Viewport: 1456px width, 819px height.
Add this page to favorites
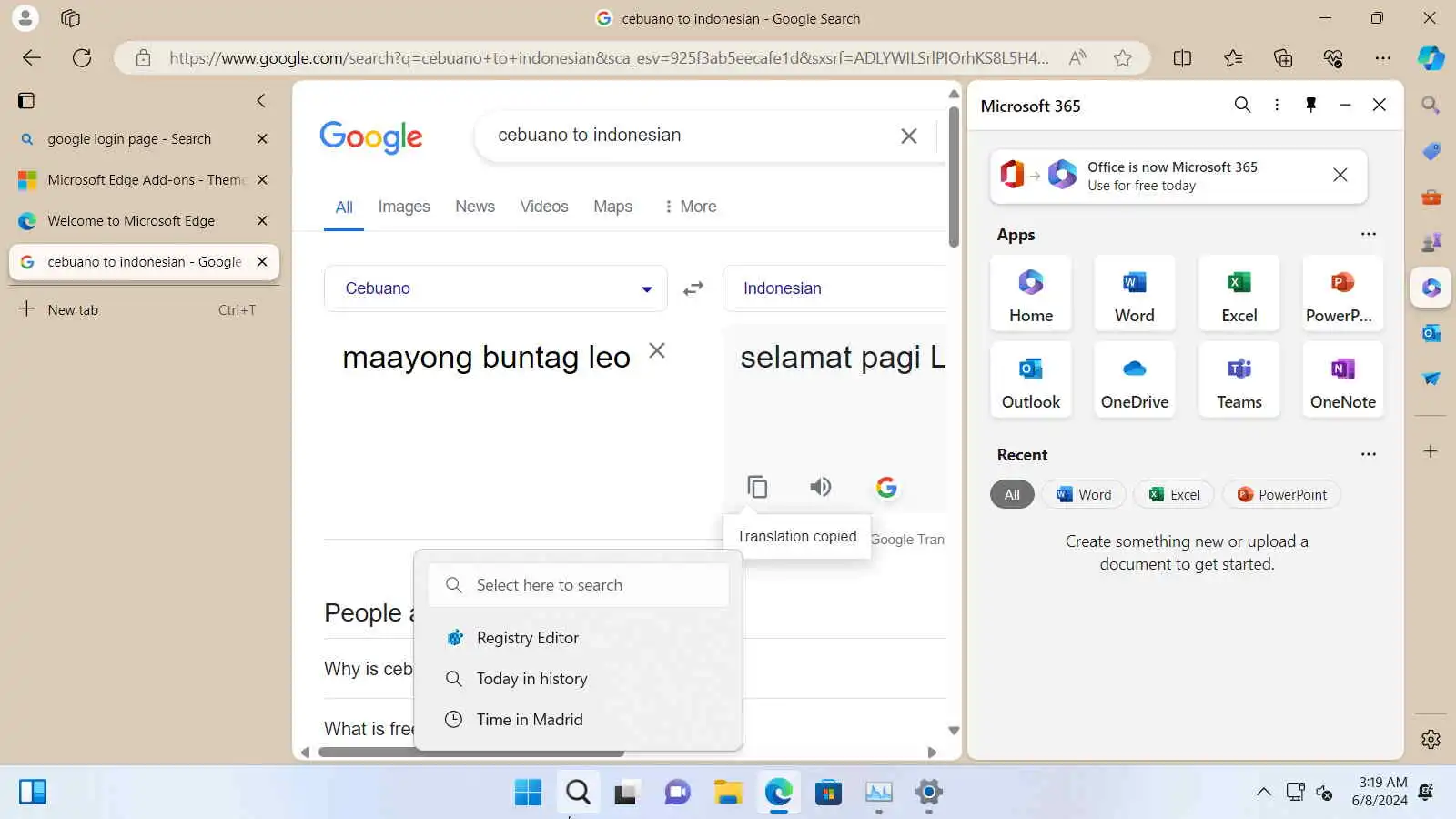(x=1123, y=58)
